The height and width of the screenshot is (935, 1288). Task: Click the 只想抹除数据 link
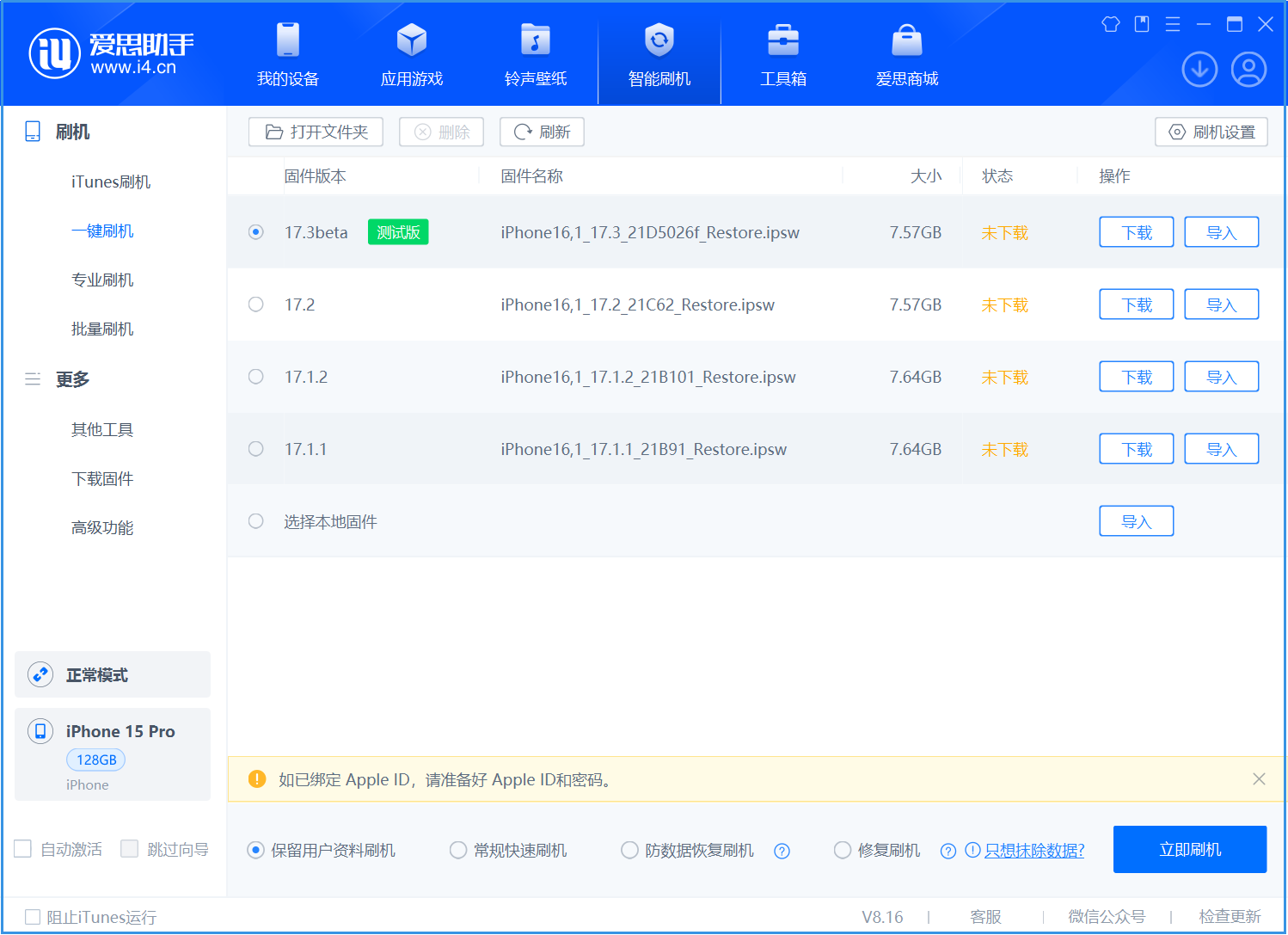pyautogui.click(x=1034, y=850)
